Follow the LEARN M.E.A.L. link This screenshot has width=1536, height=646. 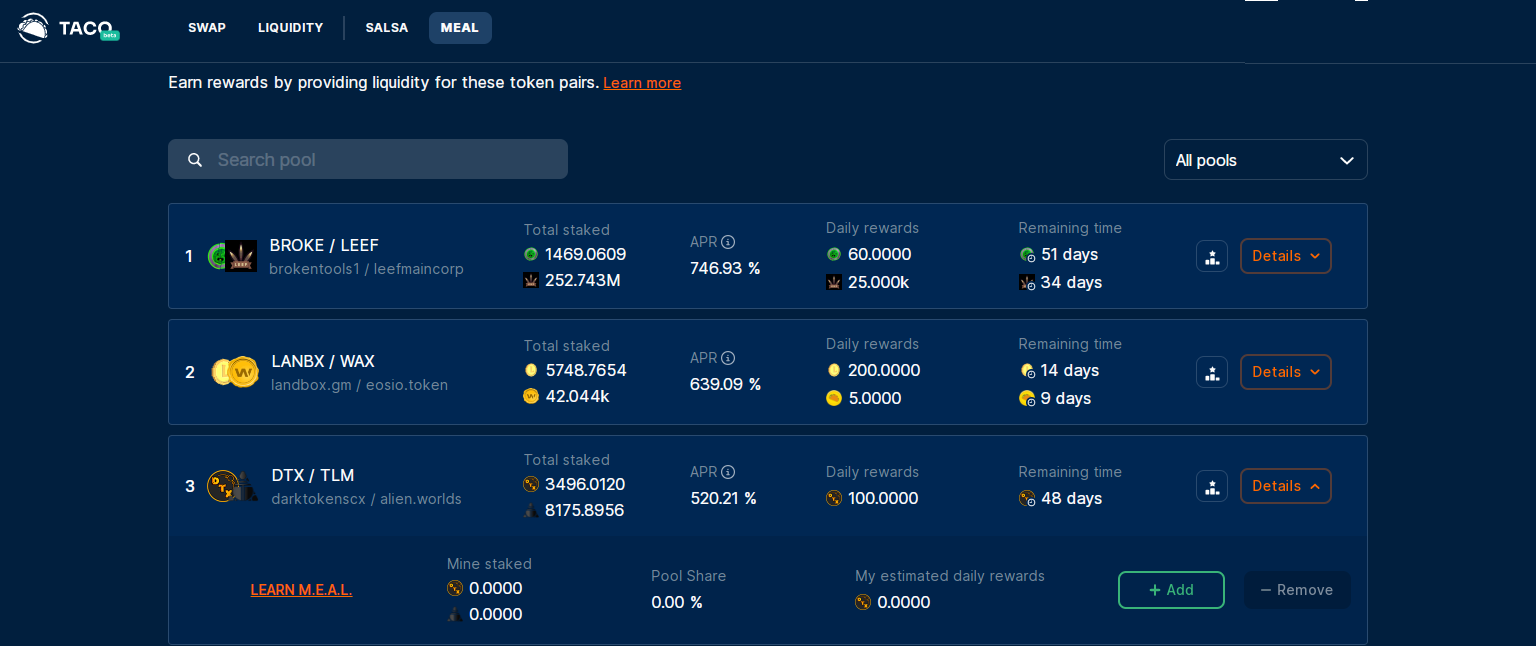coord(301,590)
